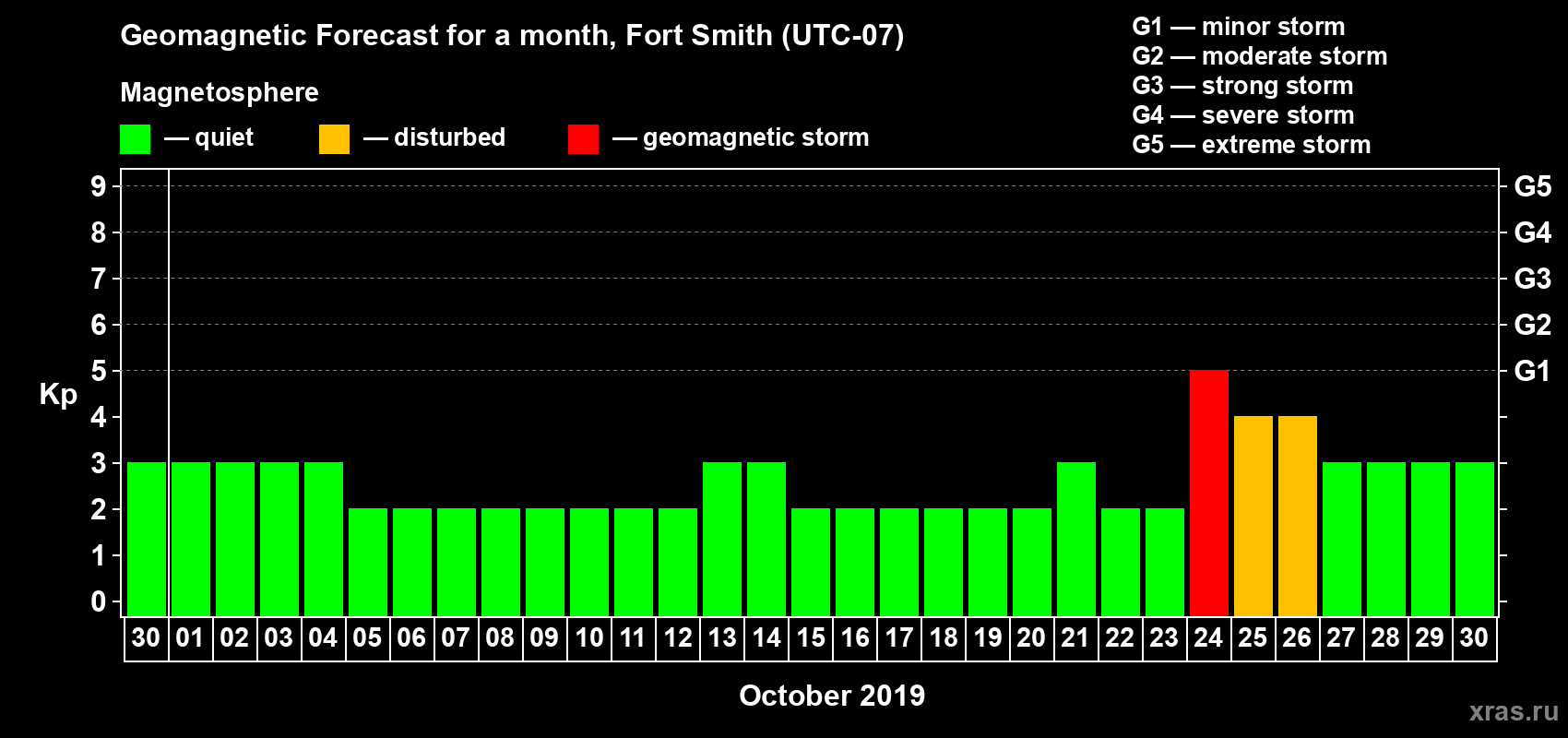Click the date label '10' on x-axis
Screen dimensions: 1568x738
click(588, 637)
